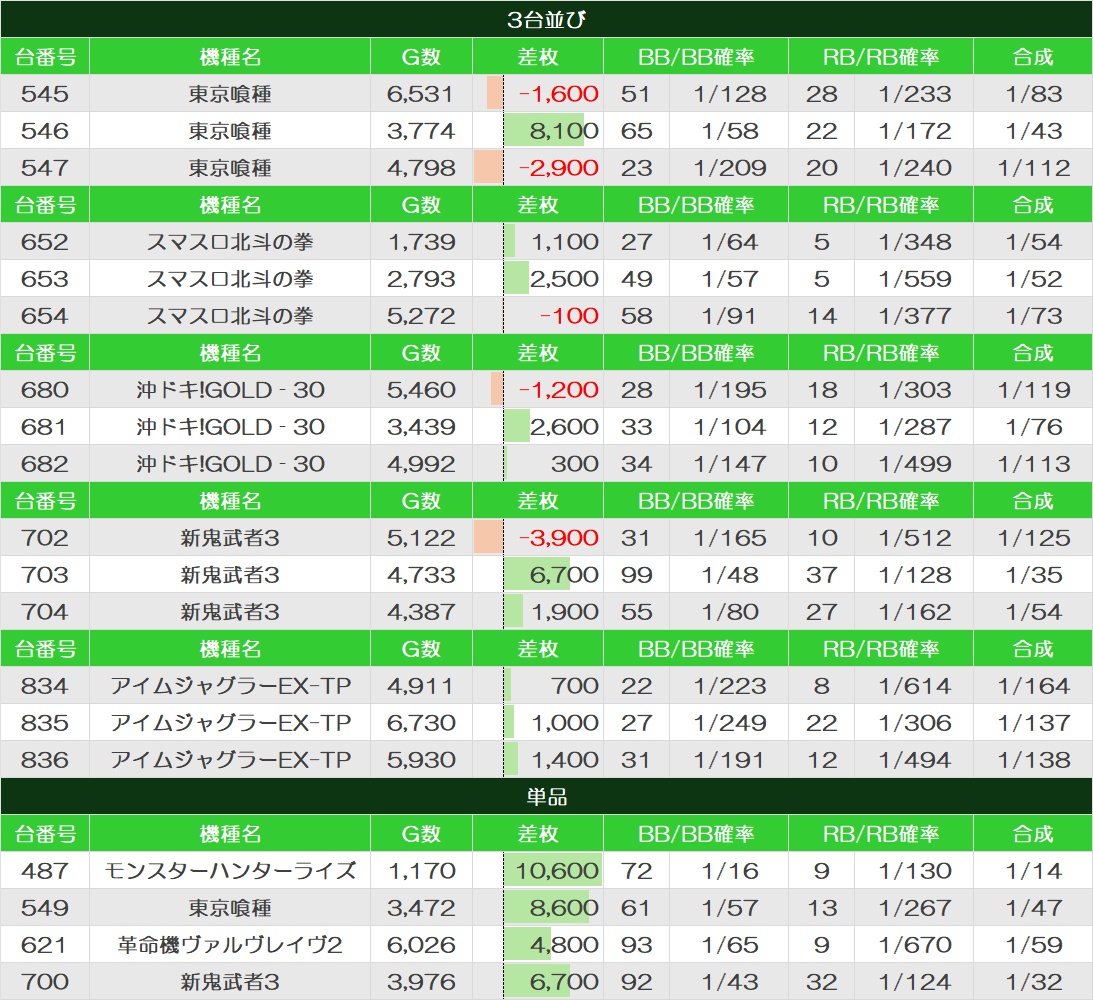Viewport: 1093px width, 1000px height.
Task: Click RB rate 1/670 cell
Action: (914, 944)
